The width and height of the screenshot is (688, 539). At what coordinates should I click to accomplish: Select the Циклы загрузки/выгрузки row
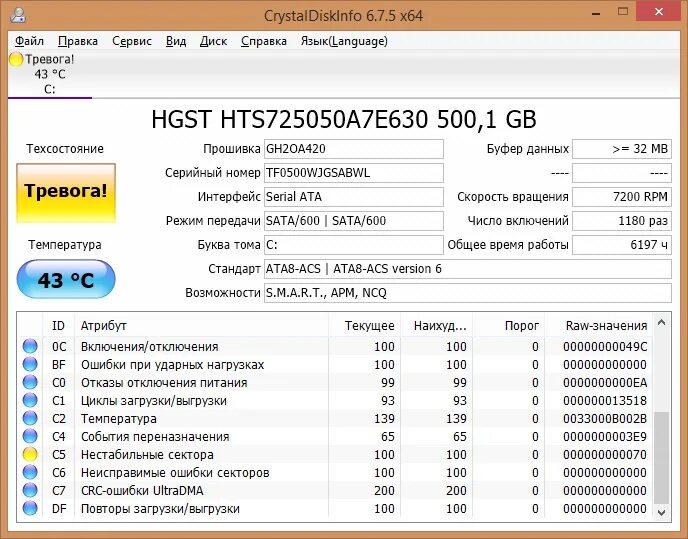335,400
